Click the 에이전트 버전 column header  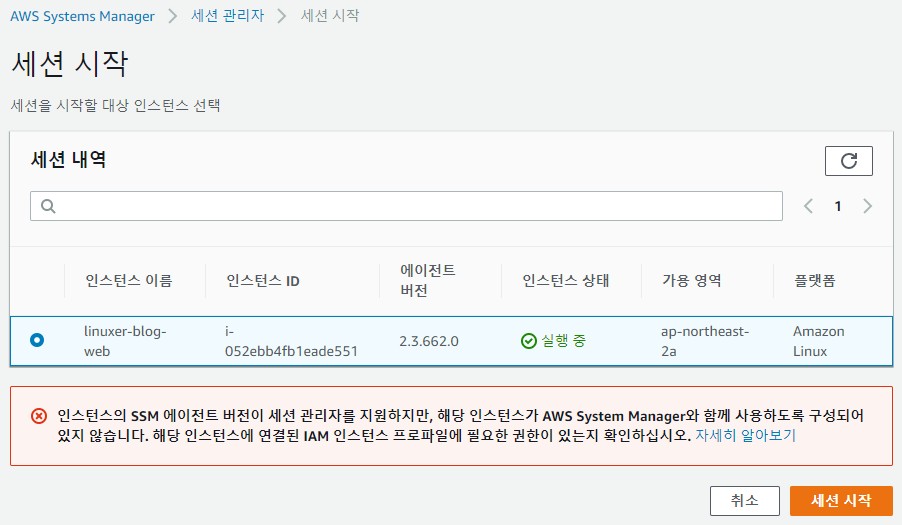pyautogui.click(x=427, y=281)
